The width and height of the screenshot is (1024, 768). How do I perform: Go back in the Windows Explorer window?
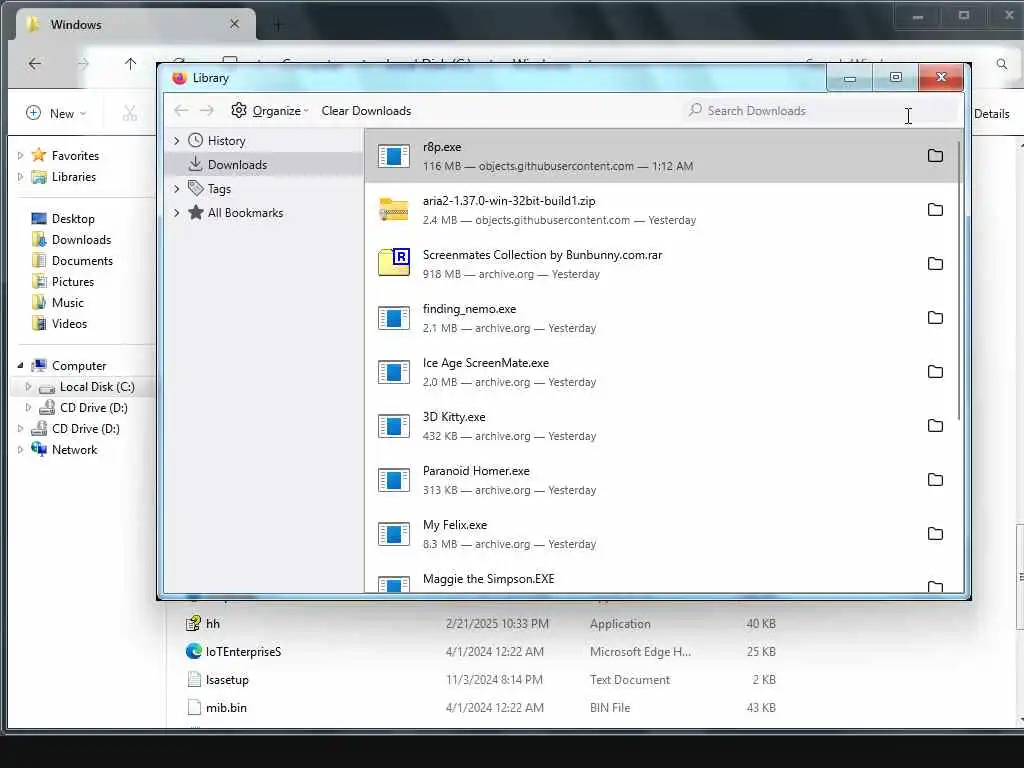pyautogui.click(x=35, y=63)
